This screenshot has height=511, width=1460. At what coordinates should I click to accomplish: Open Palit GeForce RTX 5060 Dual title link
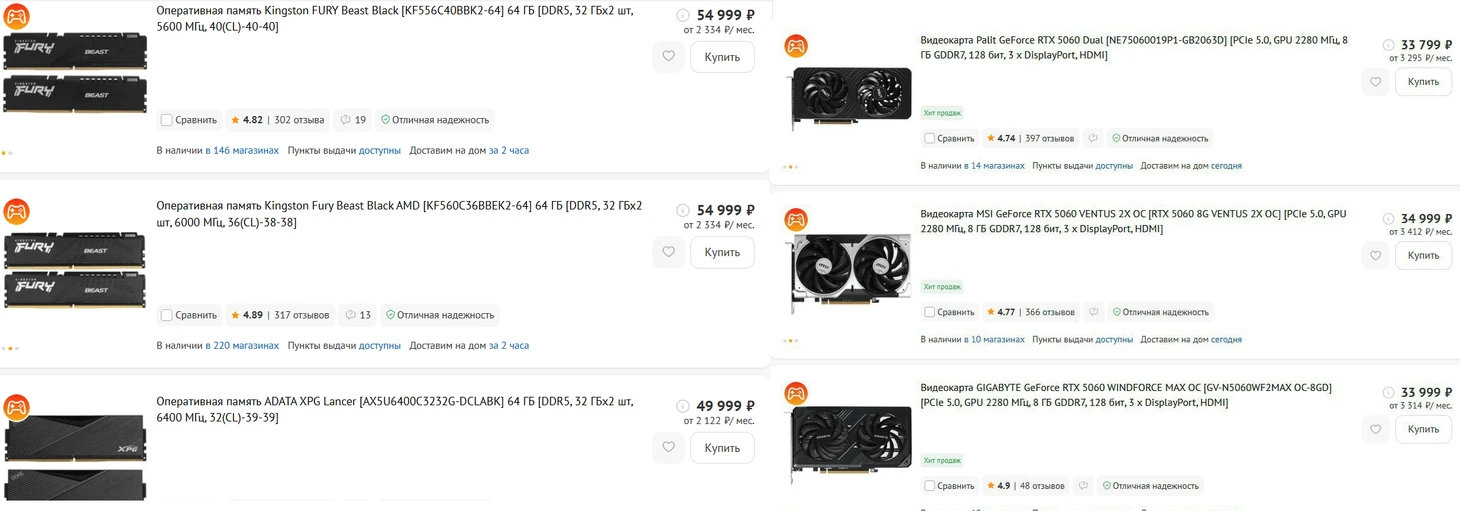1133,47
